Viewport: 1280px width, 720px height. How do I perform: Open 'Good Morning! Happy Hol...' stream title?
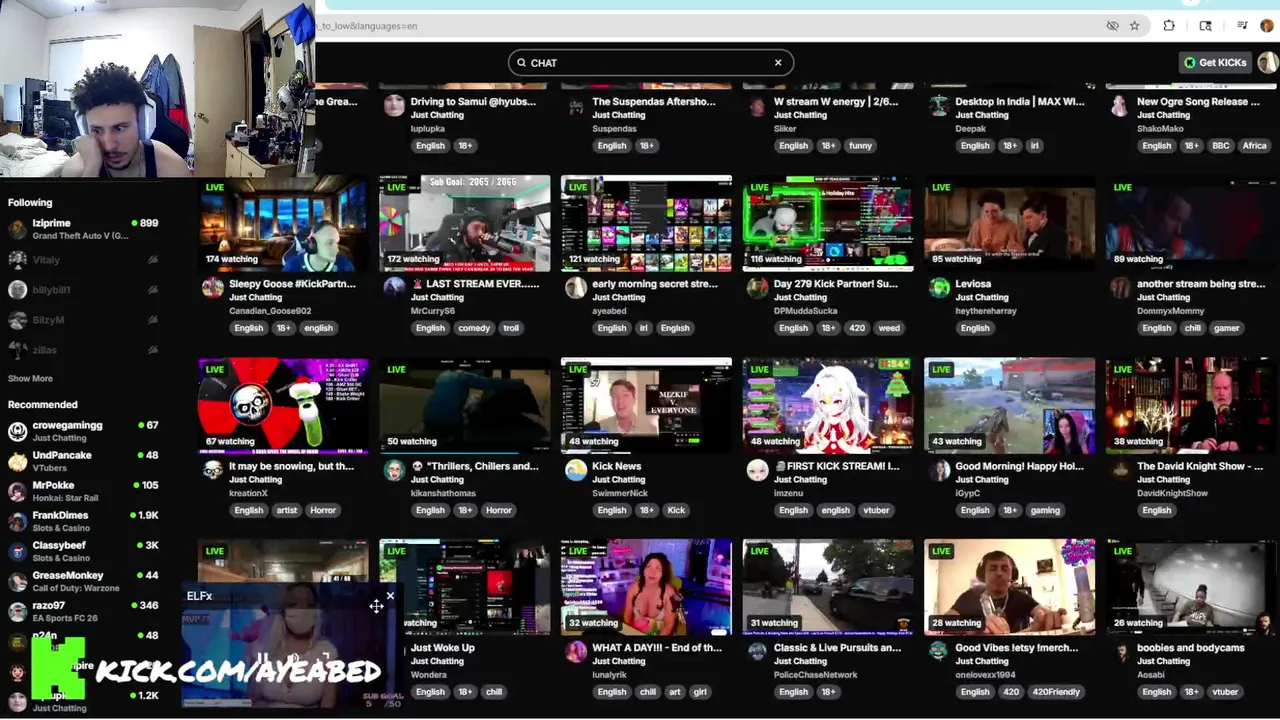pyautogui.click(x=1018, y=466)
